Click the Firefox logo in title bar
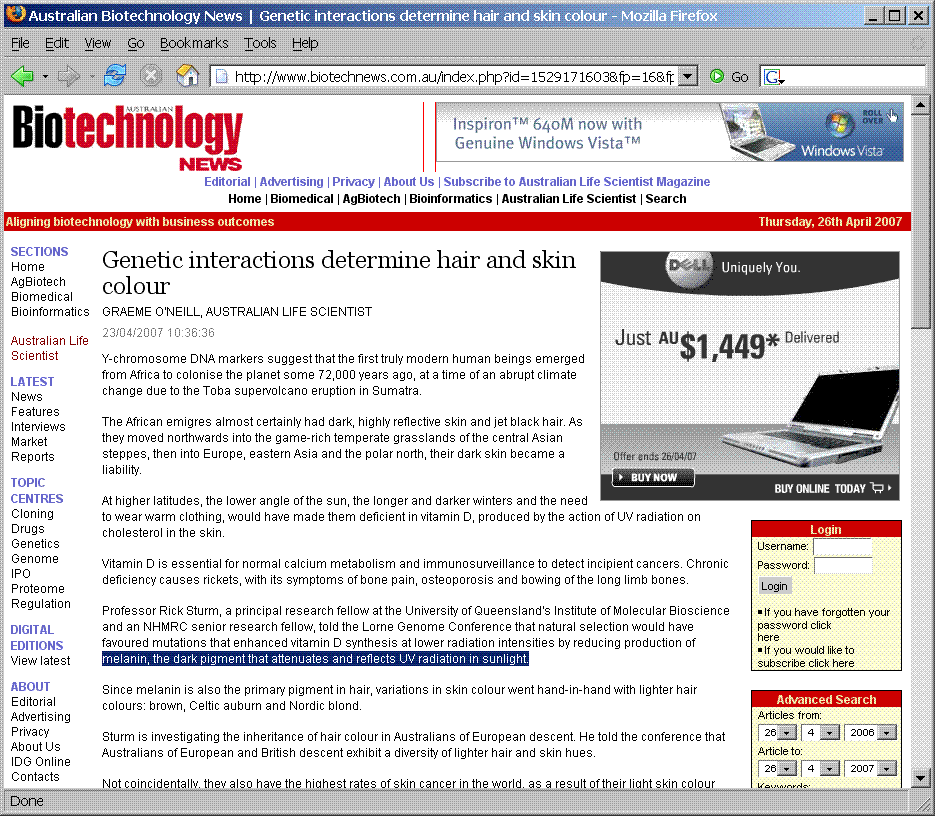935x816 pixels. pos(16,13)
